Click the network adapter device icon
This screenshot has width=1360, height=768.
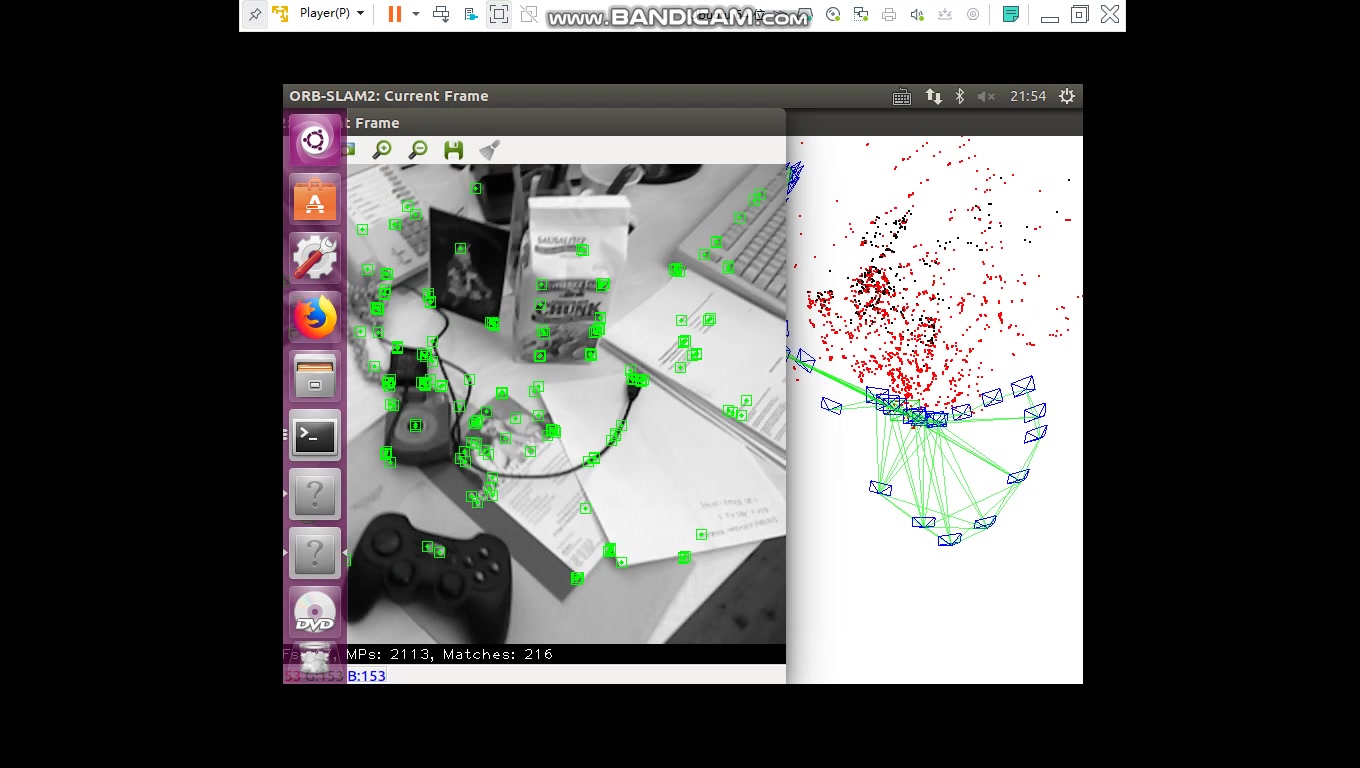862,15
